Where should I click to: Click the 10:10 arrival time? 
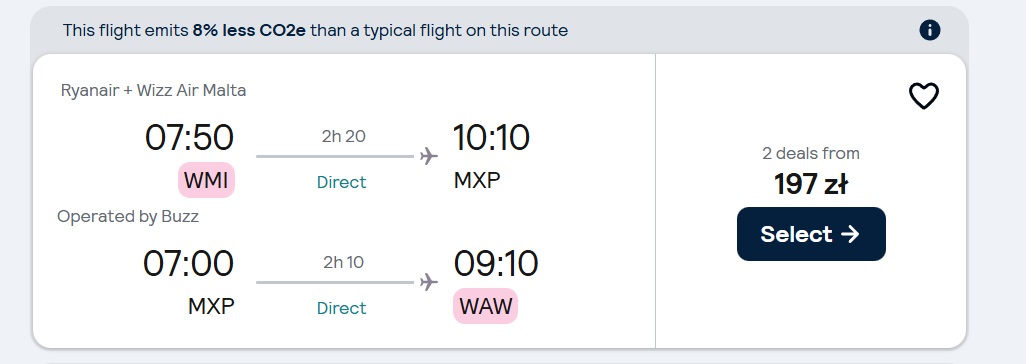[491, 138]
